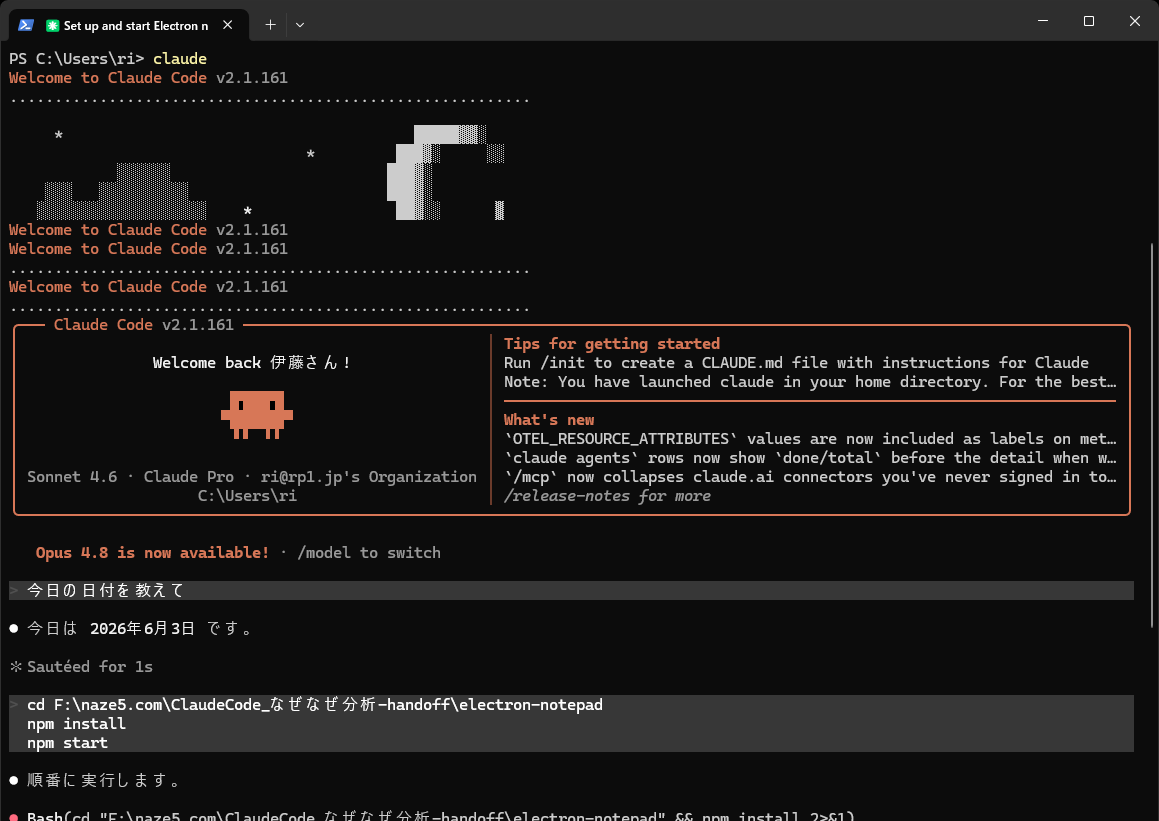The height and width of the screenshot is (821, 1159).
Task: Click '/release-notes for more' text
Action: point(607,496)
